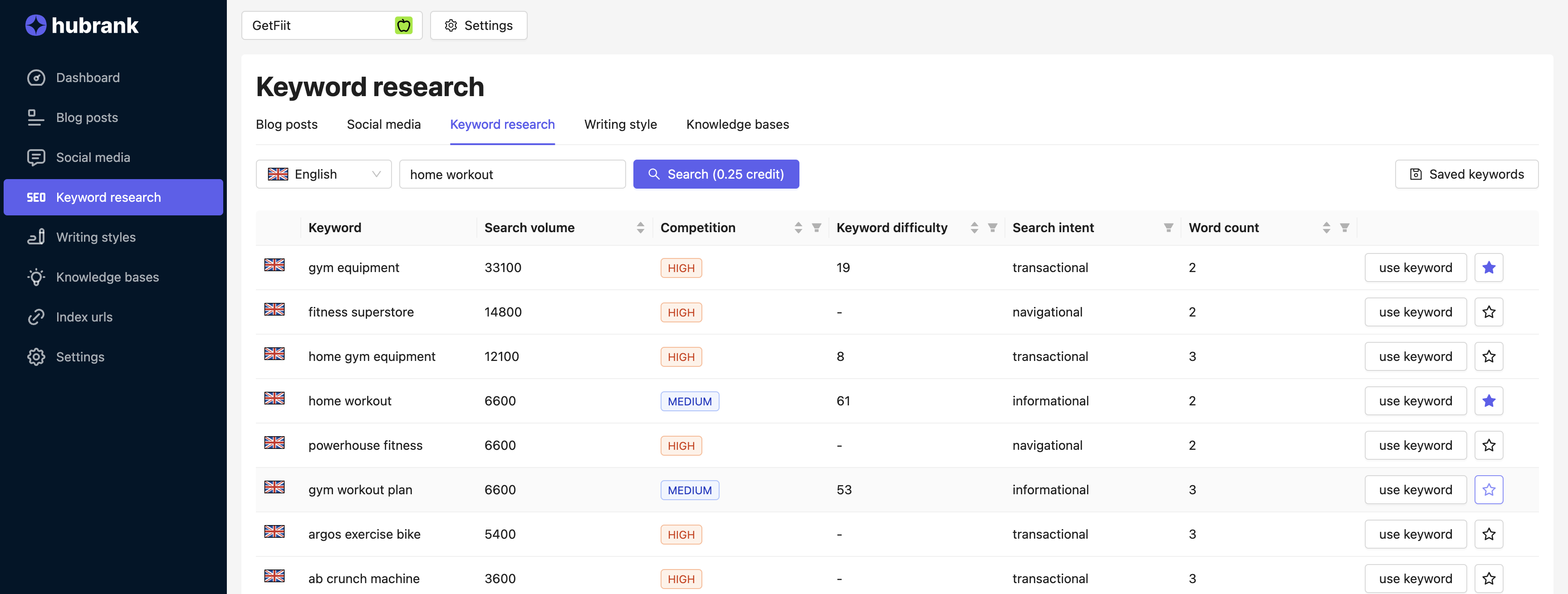Star the fitness superstore keyword

pos(1488,312)
